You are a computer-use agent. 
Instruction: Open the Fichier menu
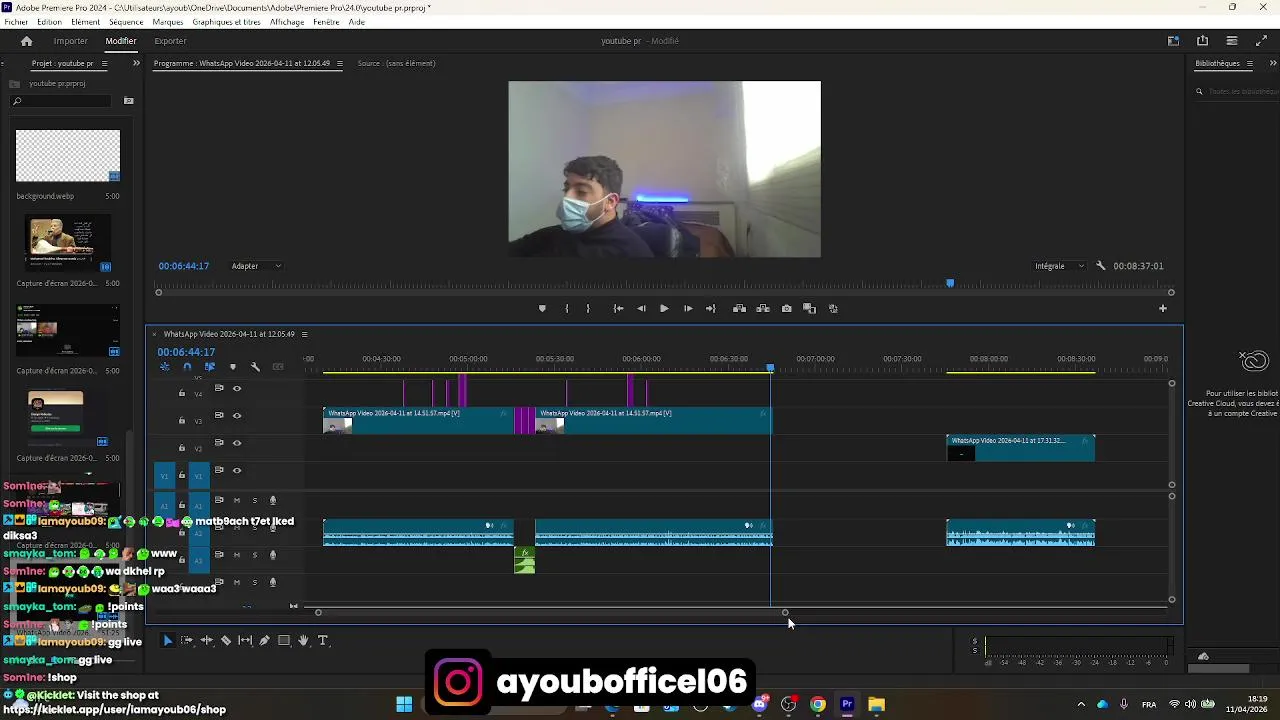pos(16,22)
